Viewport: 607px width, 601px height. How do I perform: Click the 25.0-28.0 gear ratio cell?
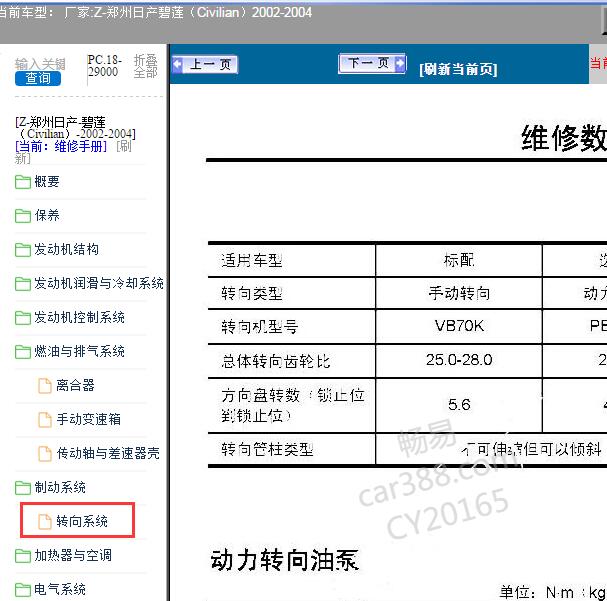click(459, 360)
